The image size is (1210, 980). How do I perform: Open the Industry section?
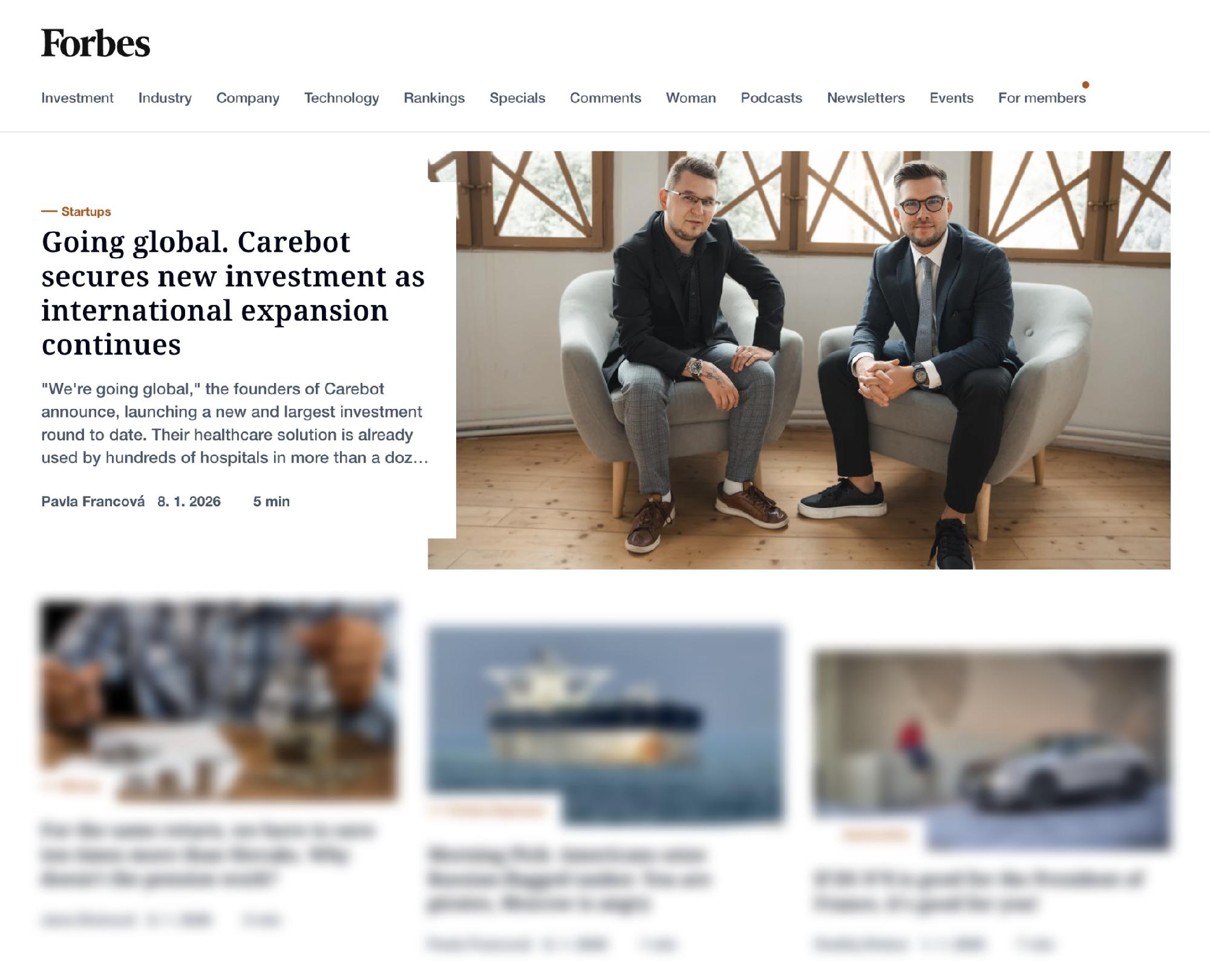(x=165, y=98)
